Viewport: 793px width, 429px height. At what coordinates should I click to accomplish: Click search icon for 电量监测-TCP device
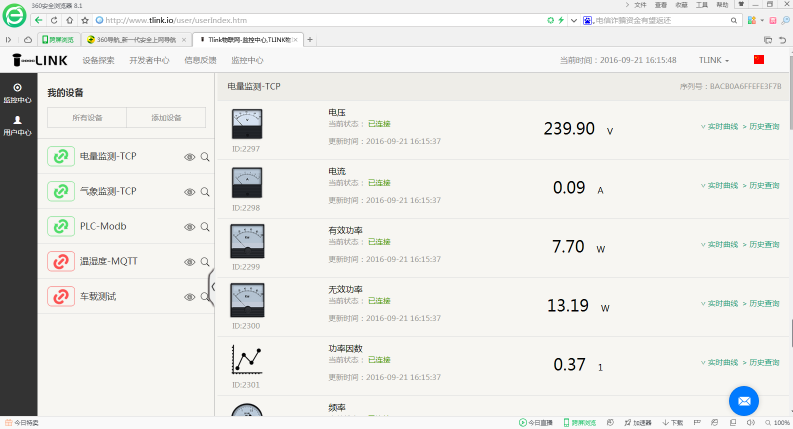205,157
